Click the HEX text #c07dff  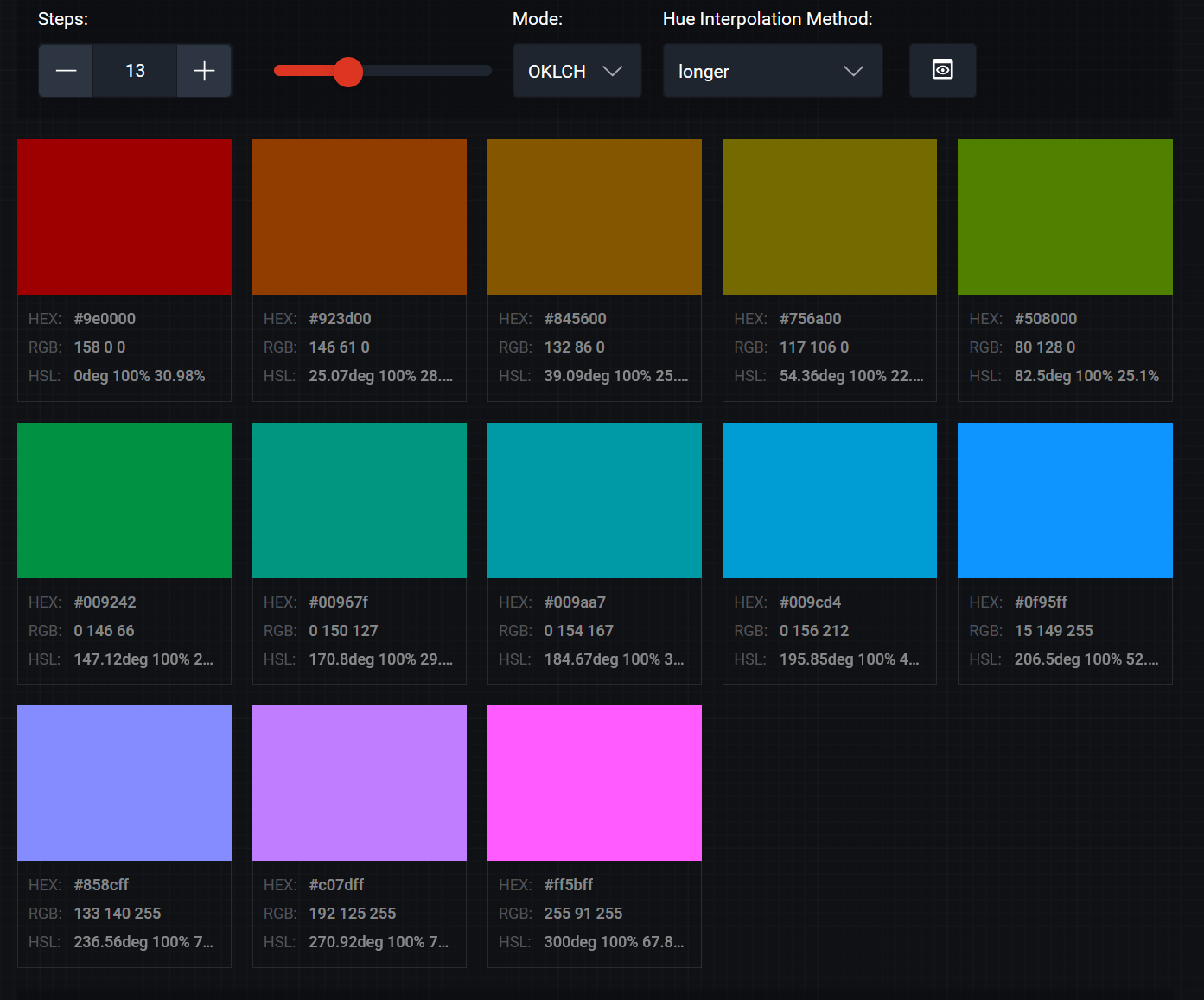pyautogui.click(x=336, y=885)
